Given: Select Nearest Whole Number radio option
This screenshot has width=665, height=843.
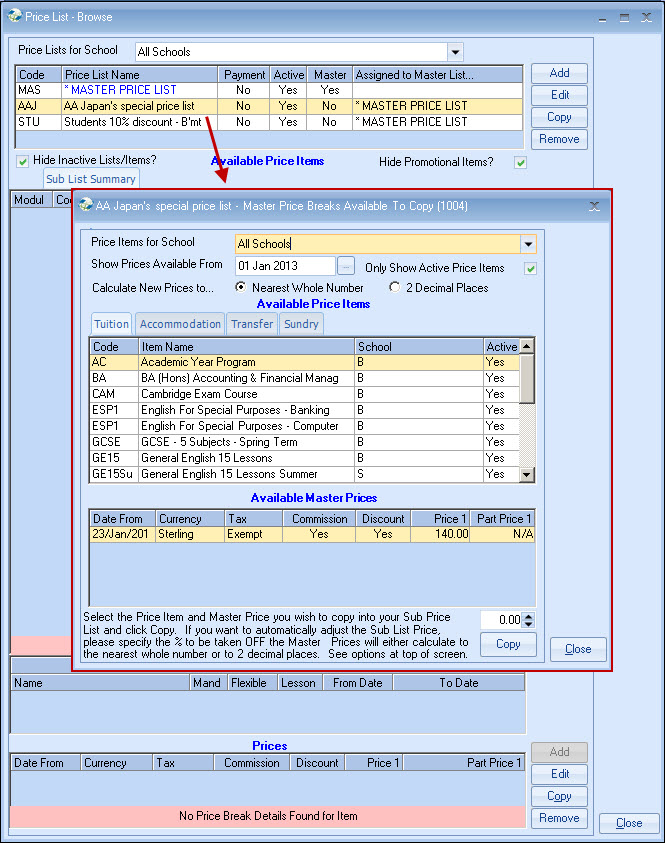Looking at the screenshot, I should 241,288.
